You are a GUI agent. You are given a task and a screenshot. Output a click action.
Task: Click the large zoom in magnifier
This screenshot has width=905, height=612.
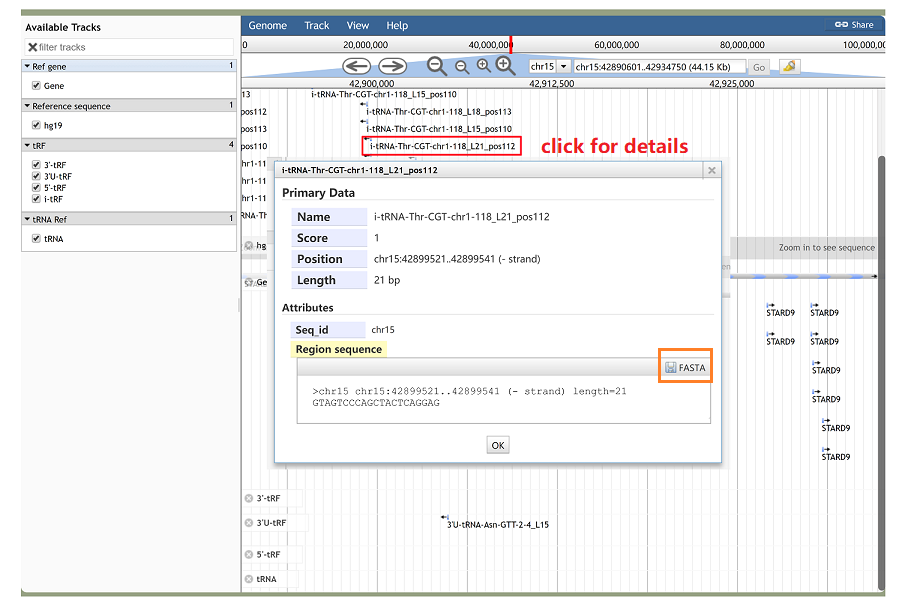[506, 66]
